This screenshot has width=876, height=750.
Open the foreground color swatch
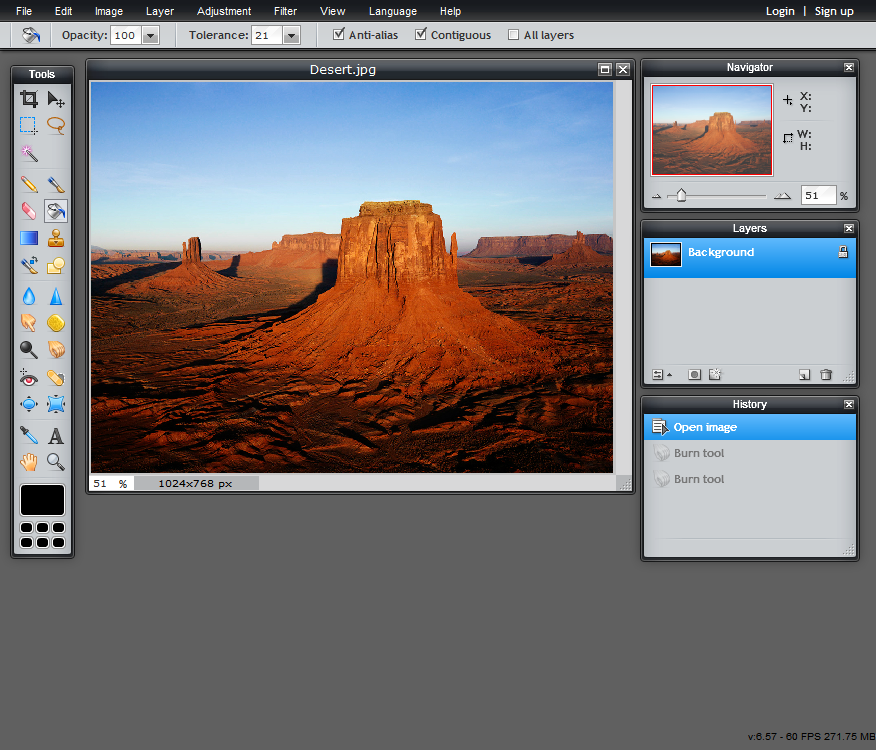[42, 499]
